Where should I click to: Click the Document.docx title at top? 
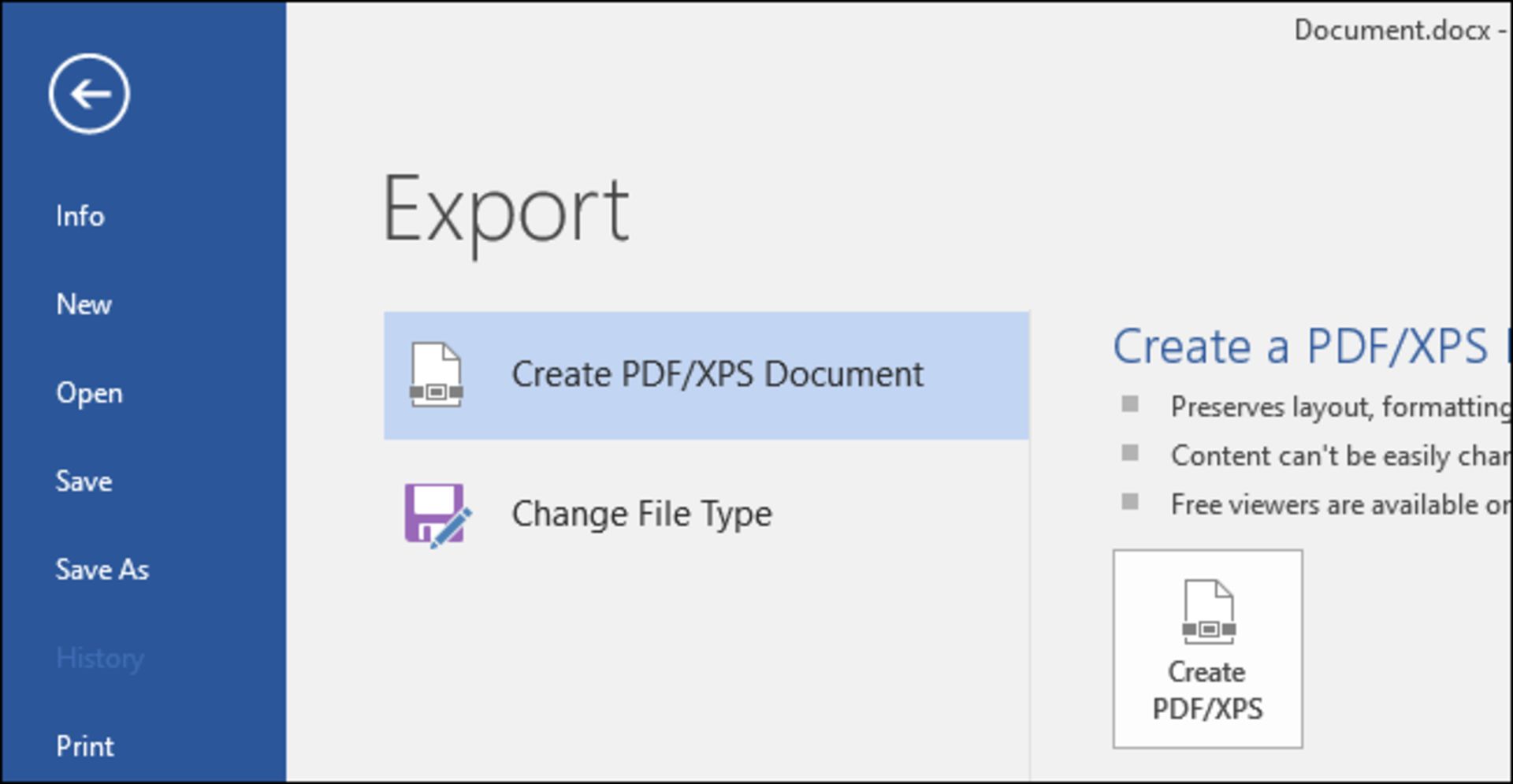1392,30
